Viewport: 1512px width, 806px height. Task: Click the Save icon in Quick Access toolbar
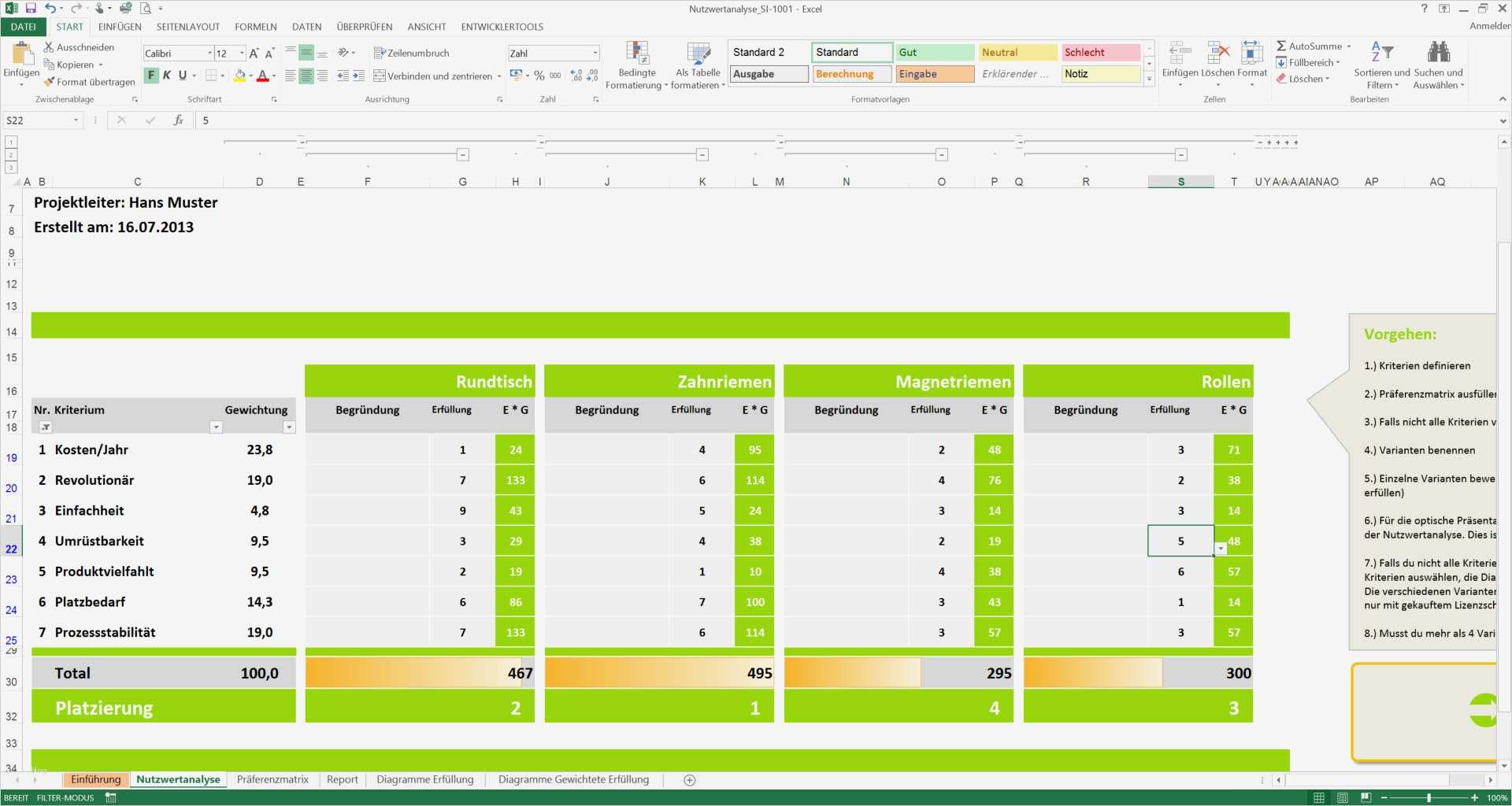[30, 9]
